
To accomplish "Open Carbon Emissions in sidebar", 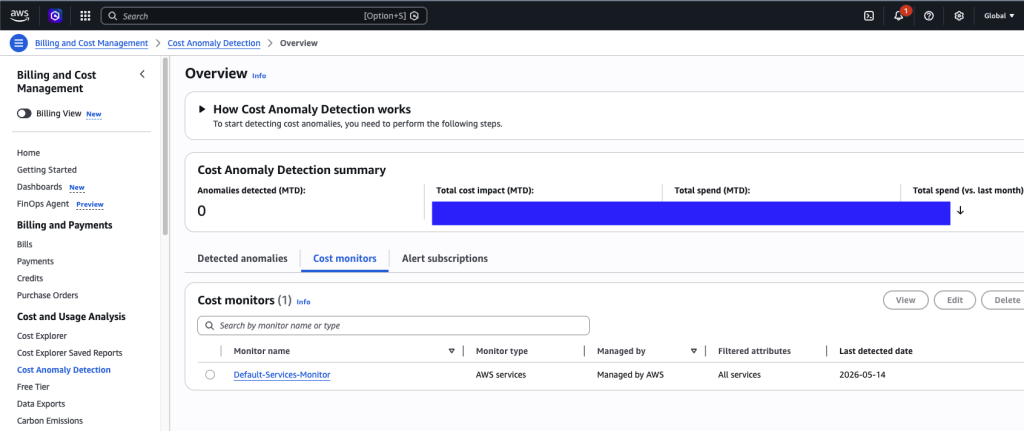I will [50, 421].
